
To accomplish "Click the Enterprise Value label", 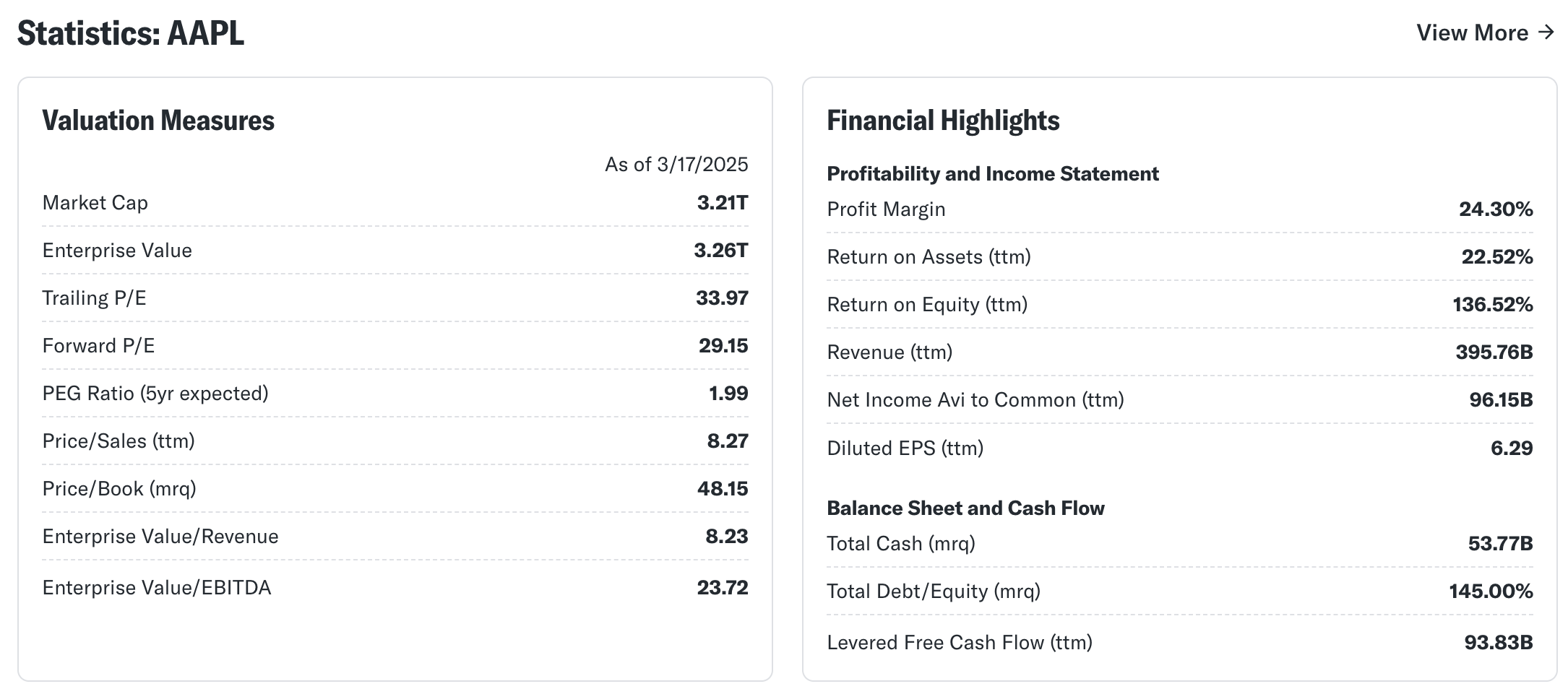I will (117, 251).
